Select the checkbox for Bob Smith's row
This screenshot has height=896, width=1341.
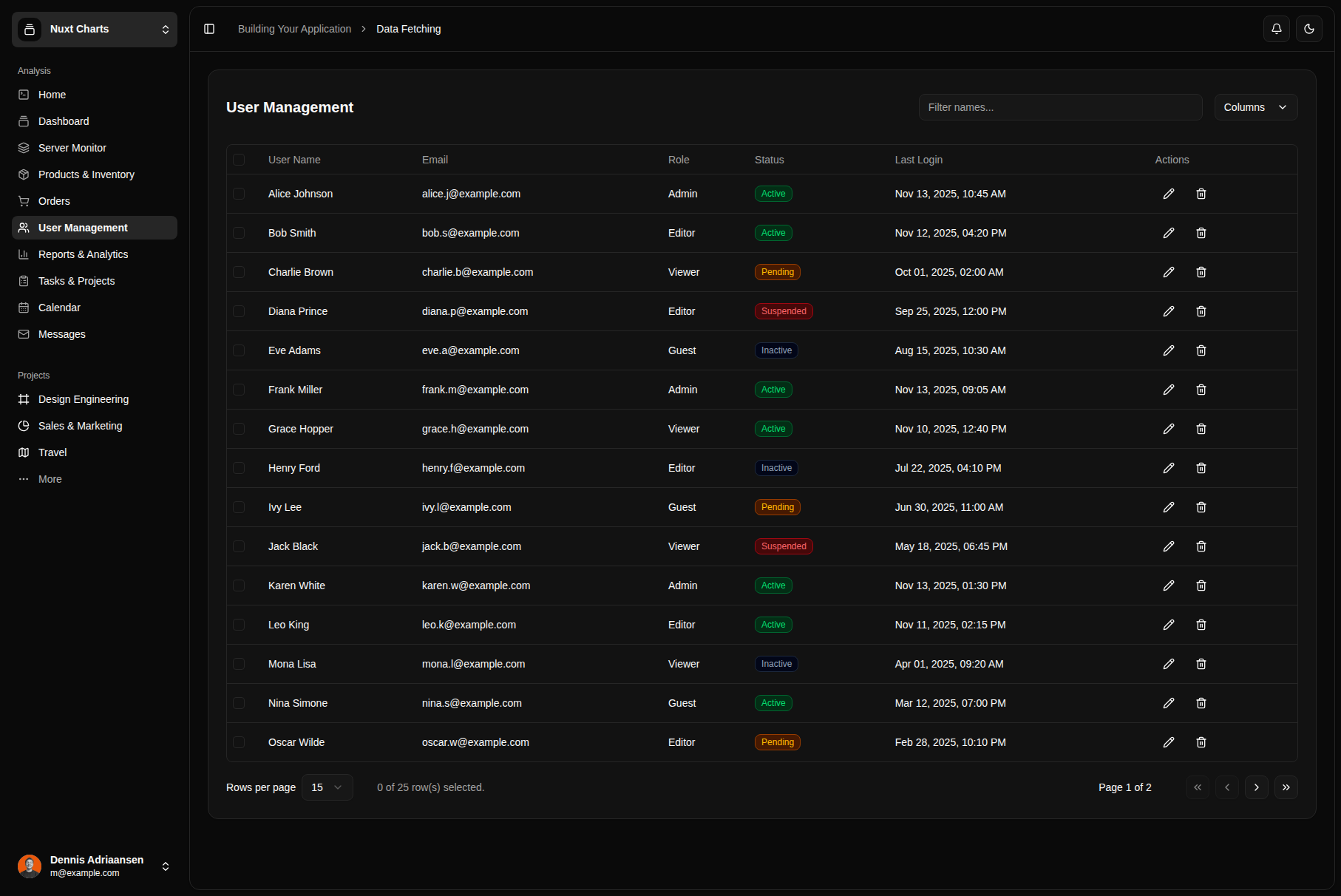[x=239, y=233]
